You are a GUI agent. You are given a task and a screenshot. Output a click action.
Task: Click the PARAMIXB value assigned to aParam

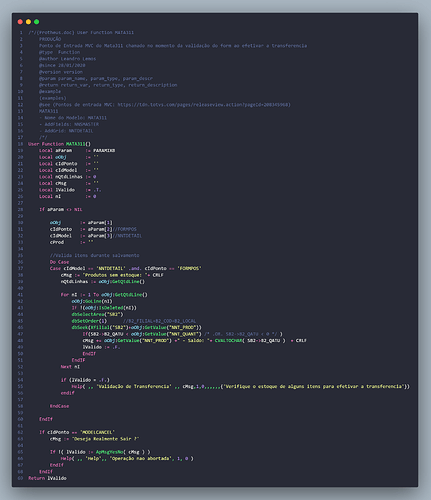(104, 151)
